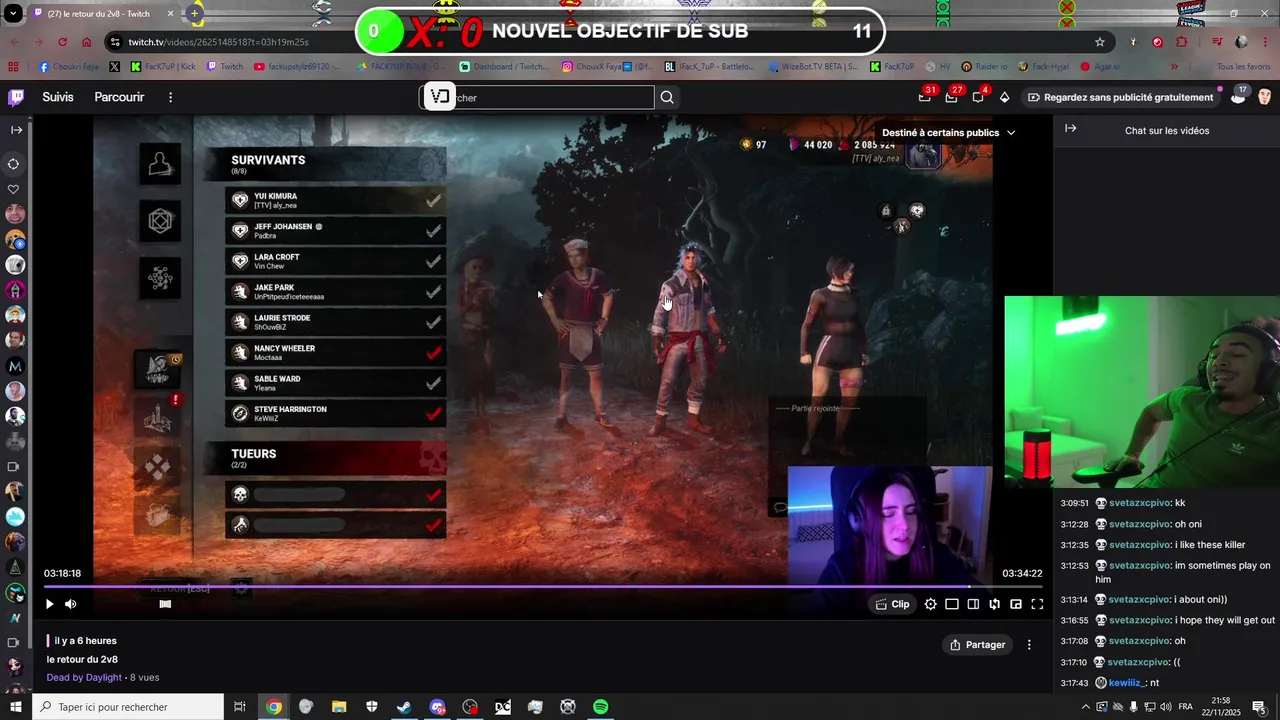Show hidden system tray icons
1280x720 pixels.
1086,707
